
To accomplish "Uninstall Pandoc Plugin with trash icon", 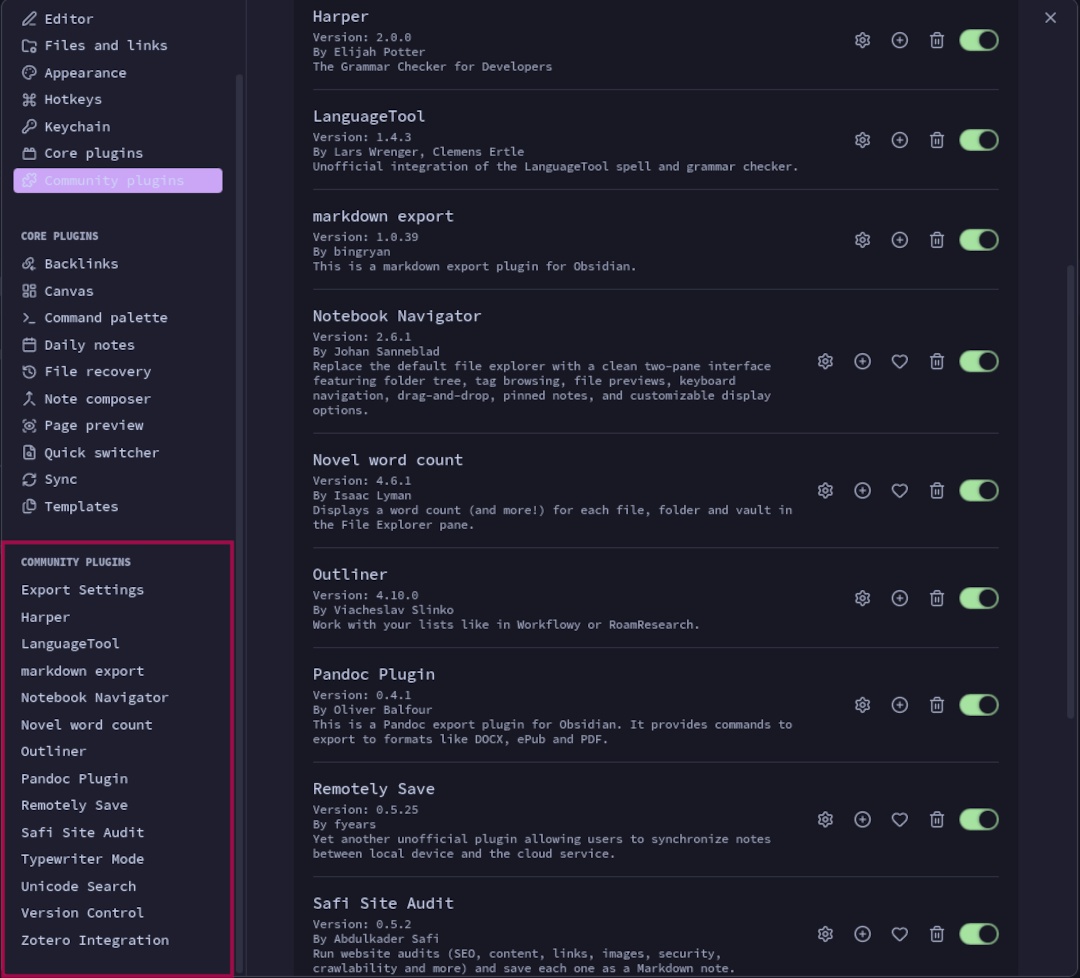I will (x=937, y=705).
